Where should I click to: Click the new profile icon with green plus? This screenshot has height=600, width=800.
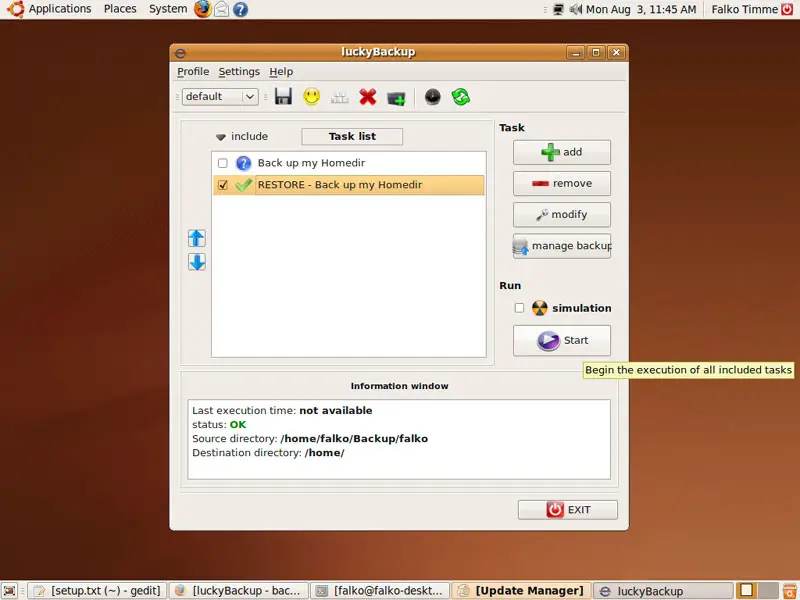(x=396, y=97)
